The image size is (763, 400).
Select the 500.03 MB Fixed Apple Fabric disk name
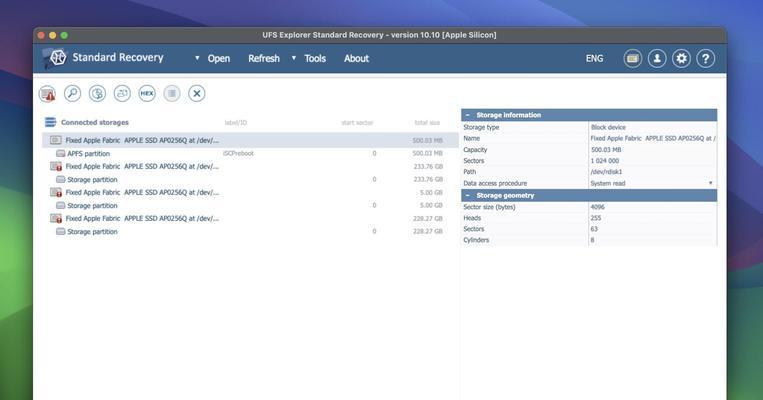142,140
